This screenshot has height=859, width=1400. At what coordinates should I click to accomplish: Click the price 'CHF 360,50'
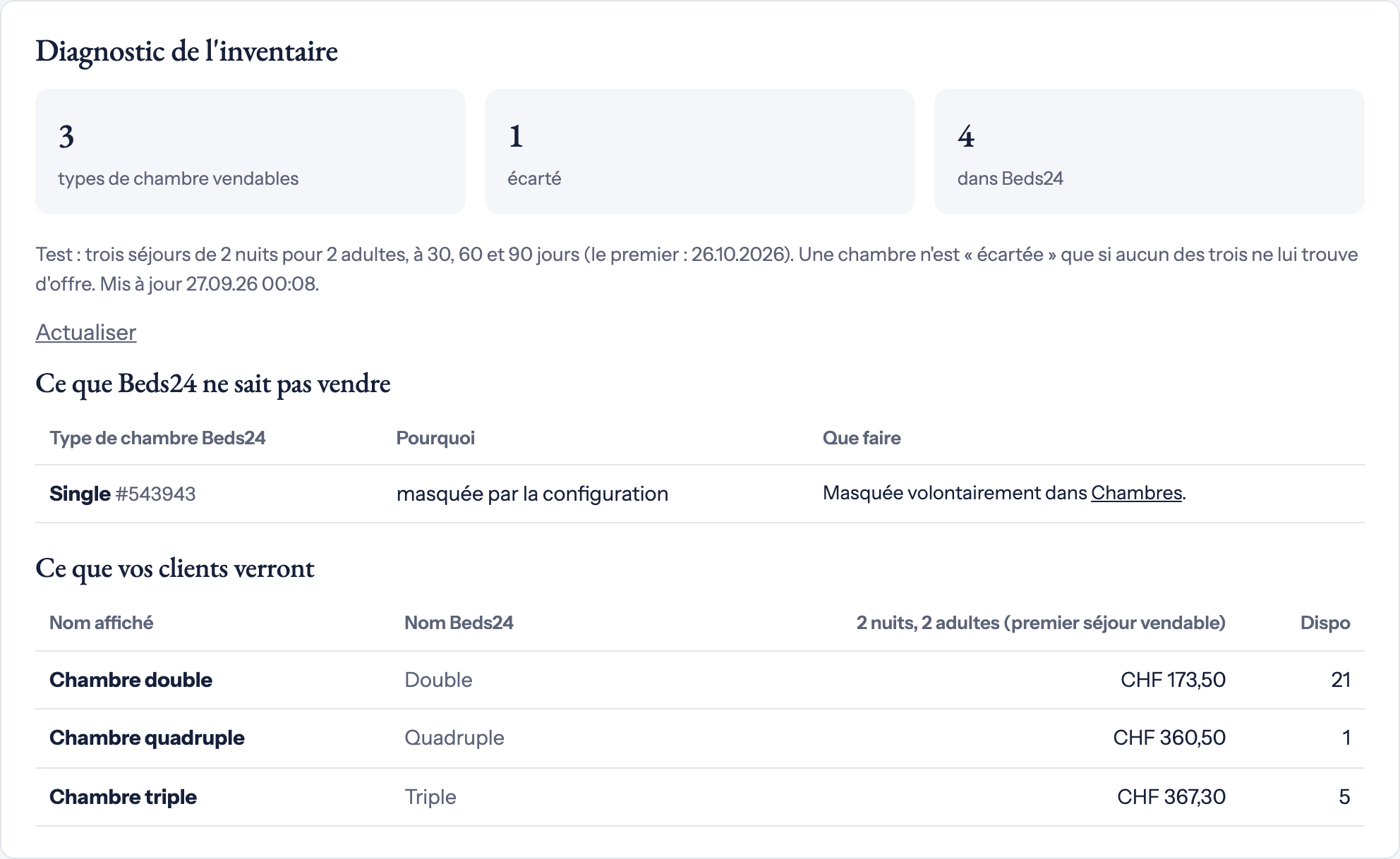pyautogui.click(x=1169, y=738)
